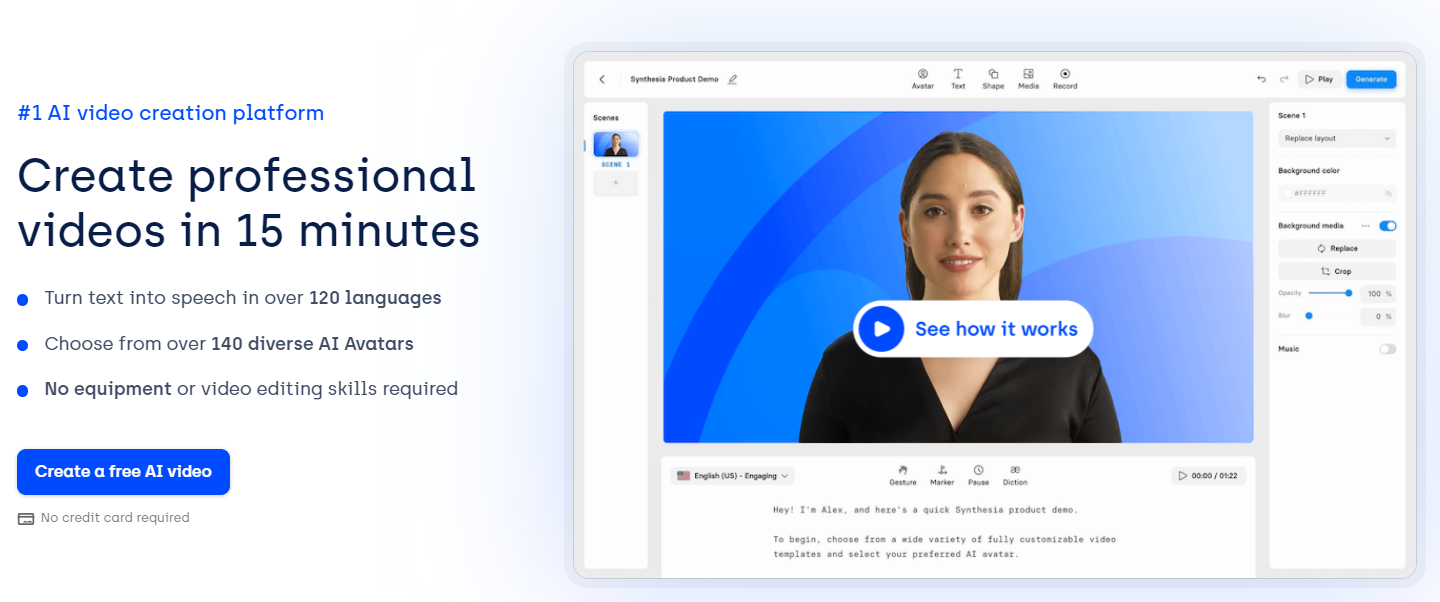Select the Text tool
The width and height of the screenshot is (1440, 602).
pos(958,79)
